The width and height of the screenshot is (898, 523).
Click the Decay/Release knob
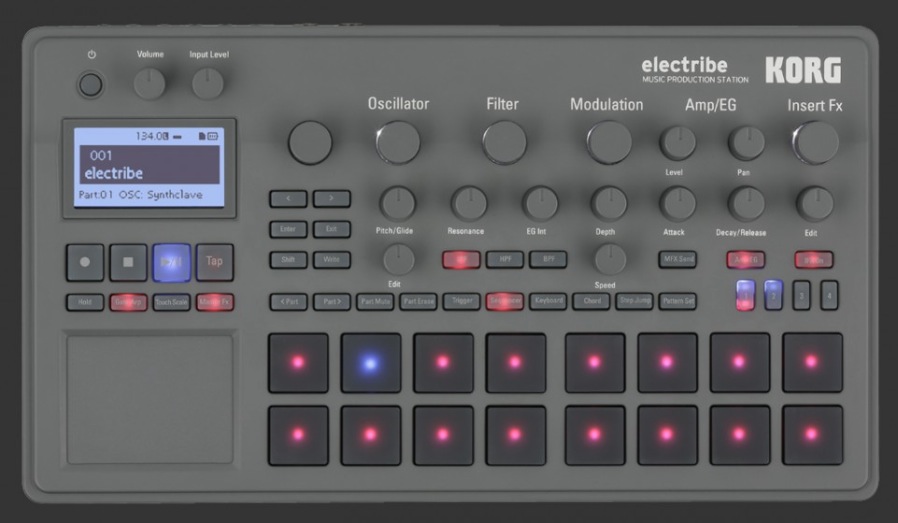[746, 204]
